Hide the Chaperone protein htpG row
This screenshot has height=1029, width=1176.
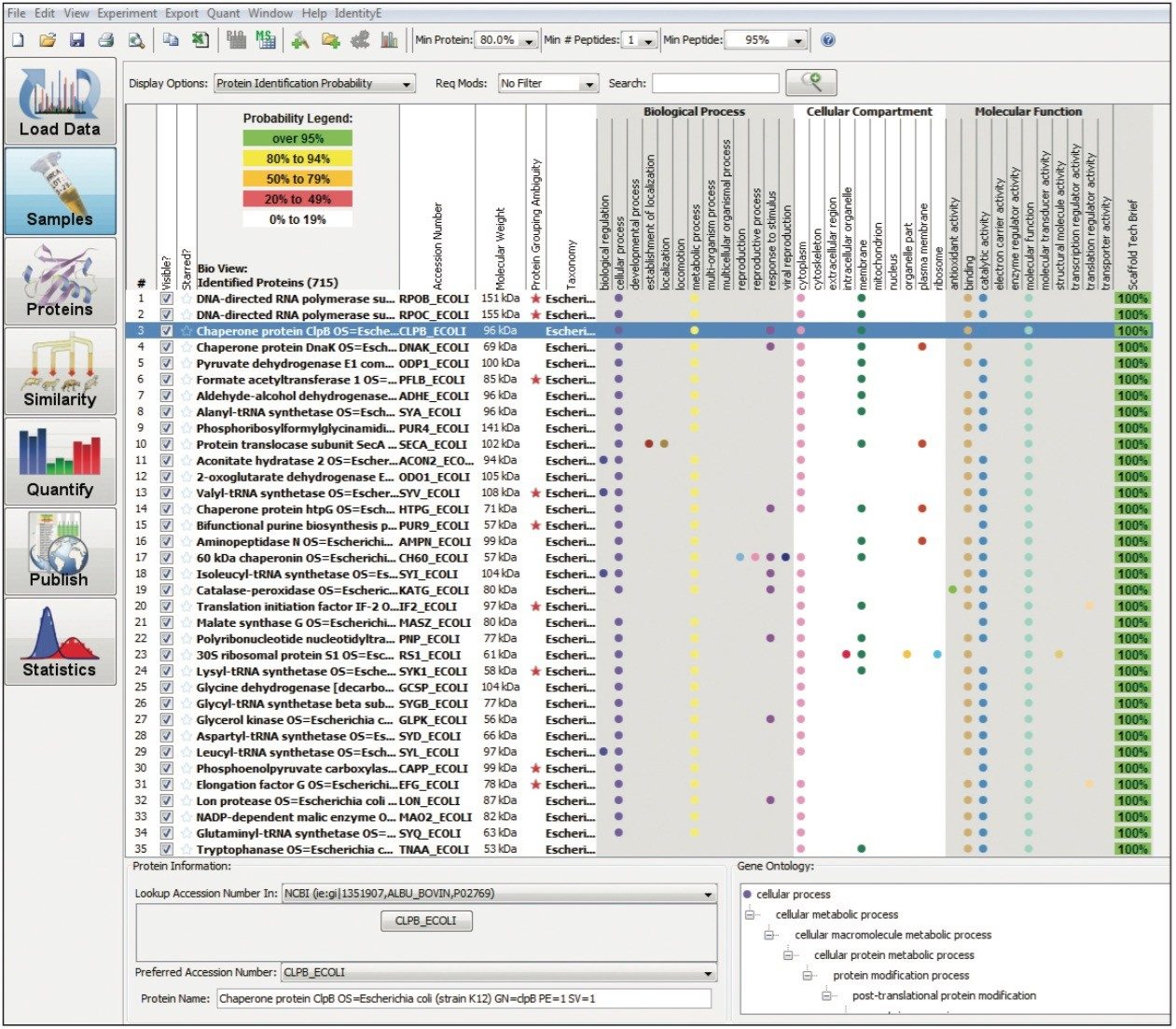166,509
